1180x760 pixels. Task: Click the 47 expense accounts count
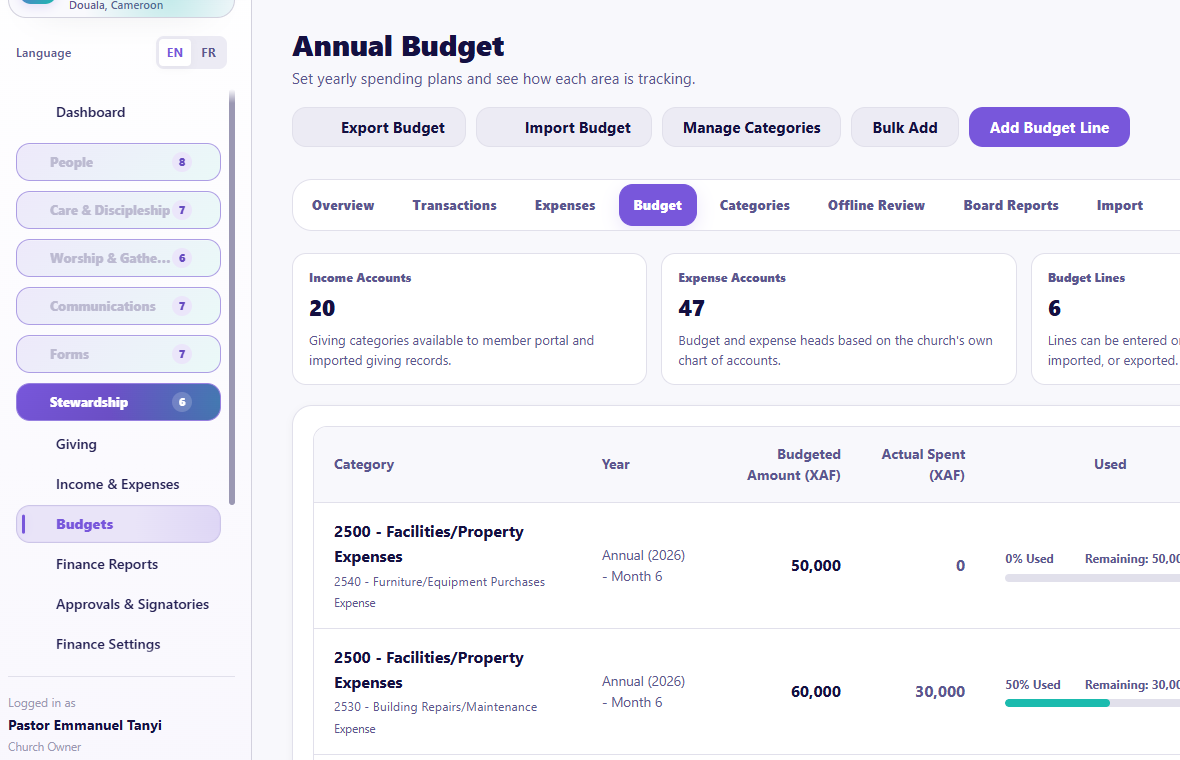tap(691, 308)
